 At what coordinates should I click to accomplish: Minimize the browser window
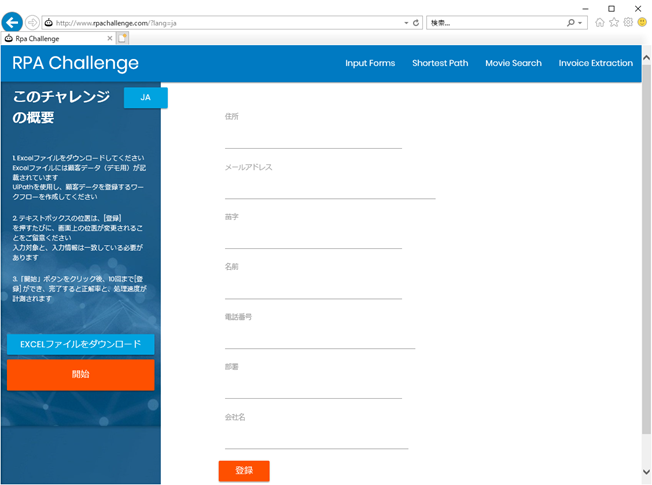585,8
